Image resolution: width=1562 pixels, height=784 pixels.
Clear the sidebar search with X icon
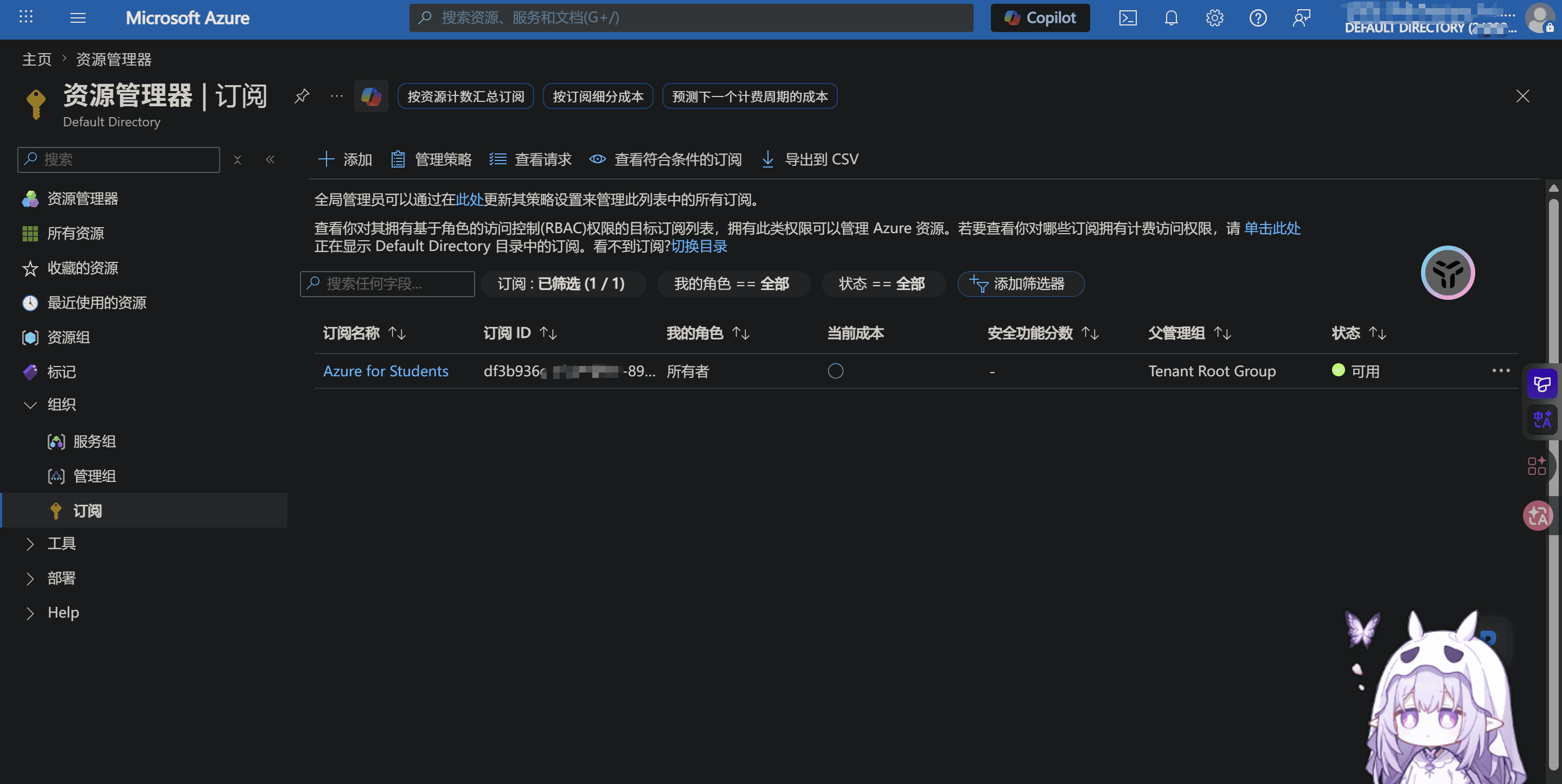pos(237,159)
